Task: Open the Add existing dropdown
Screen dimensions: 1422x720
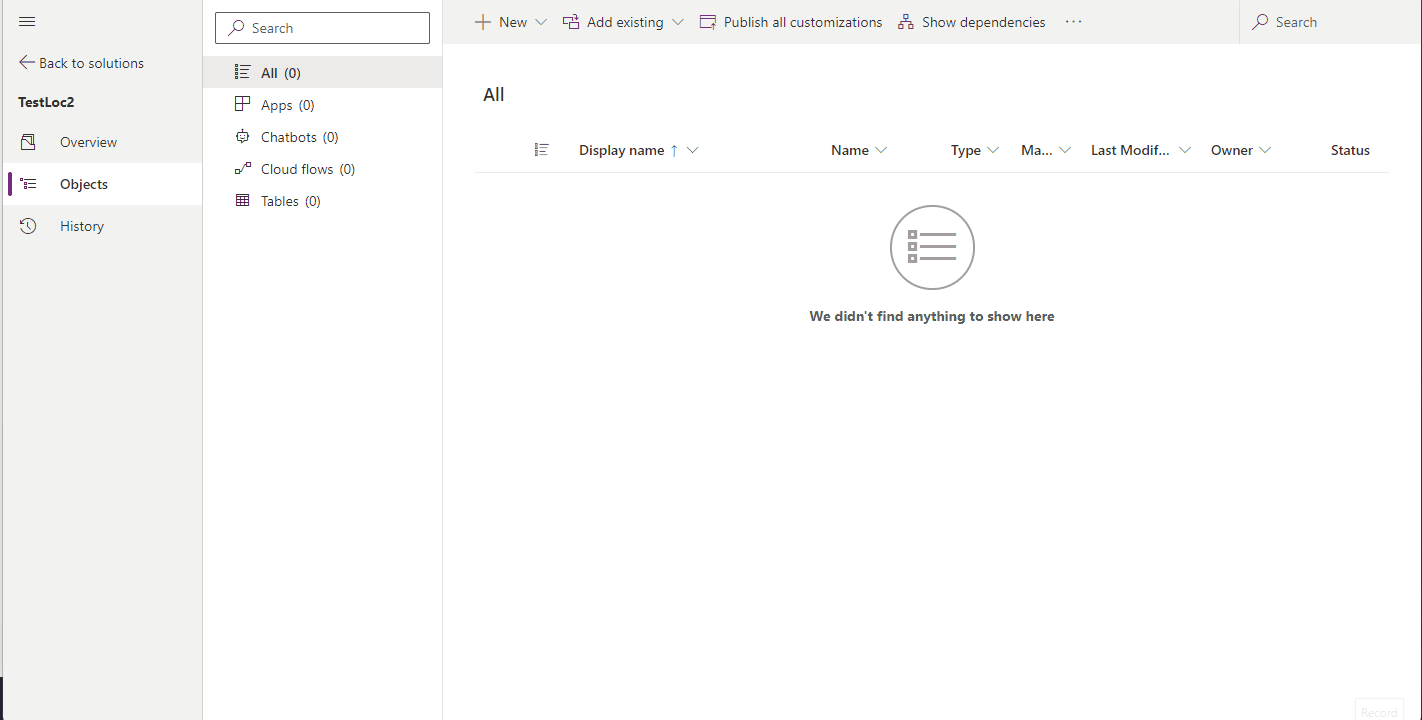Action: click(x=678, y=21)
